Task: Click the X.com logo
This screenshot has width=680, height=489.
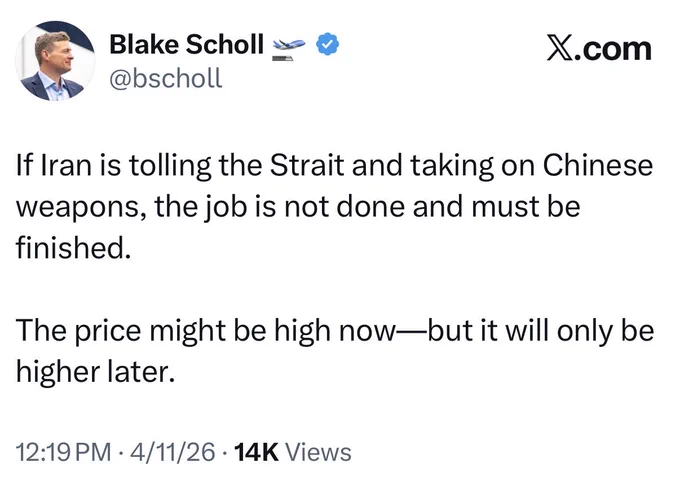Action: (599, 49)
